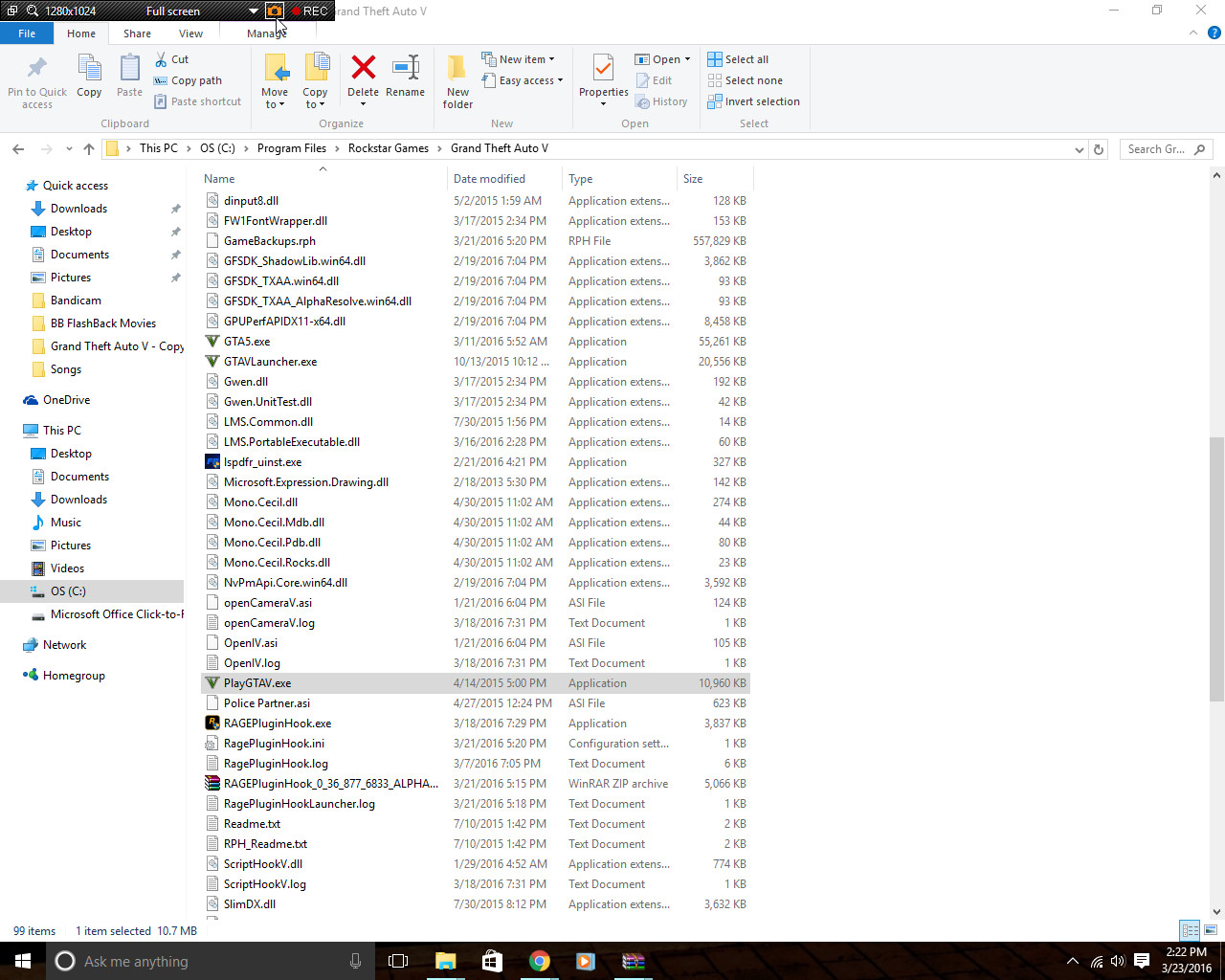Viewport: 1225px width, 980px height.
Task: Select Network in navigation pane
Action: pyautogui.click(x=64, y=645)
